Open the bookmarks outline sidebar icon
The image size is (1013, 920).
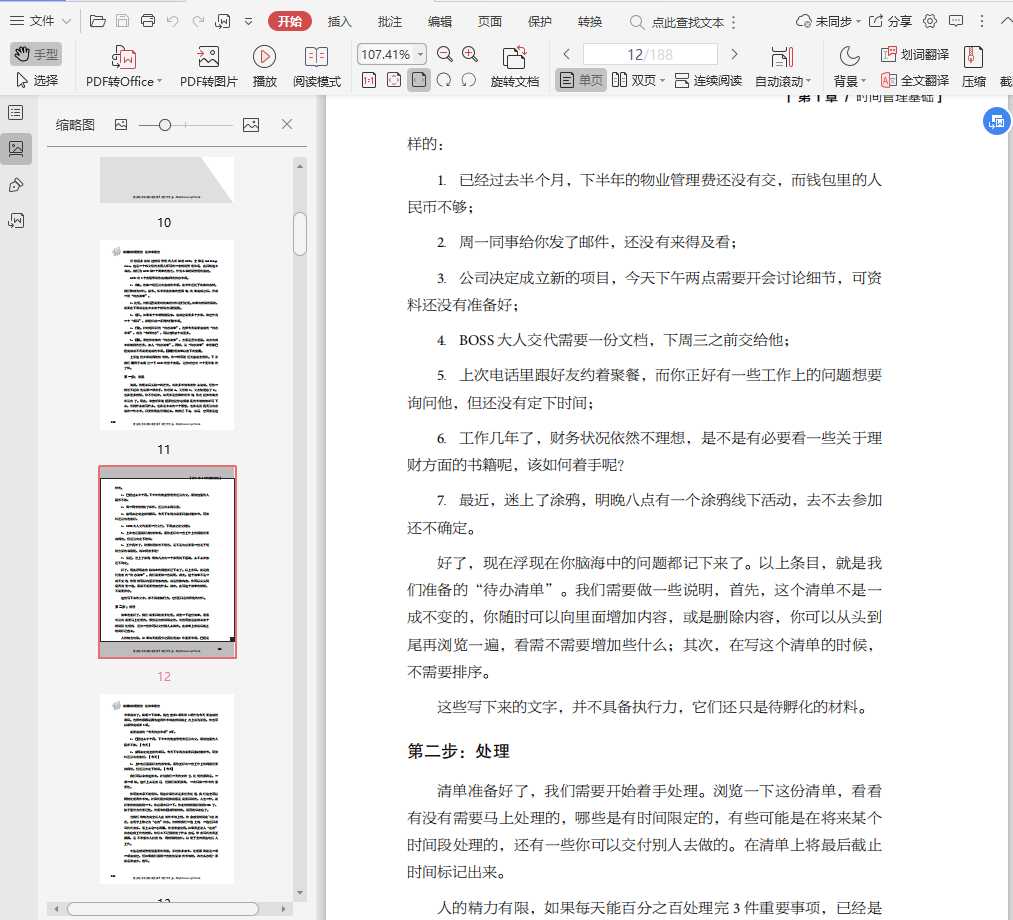point(16,113)
